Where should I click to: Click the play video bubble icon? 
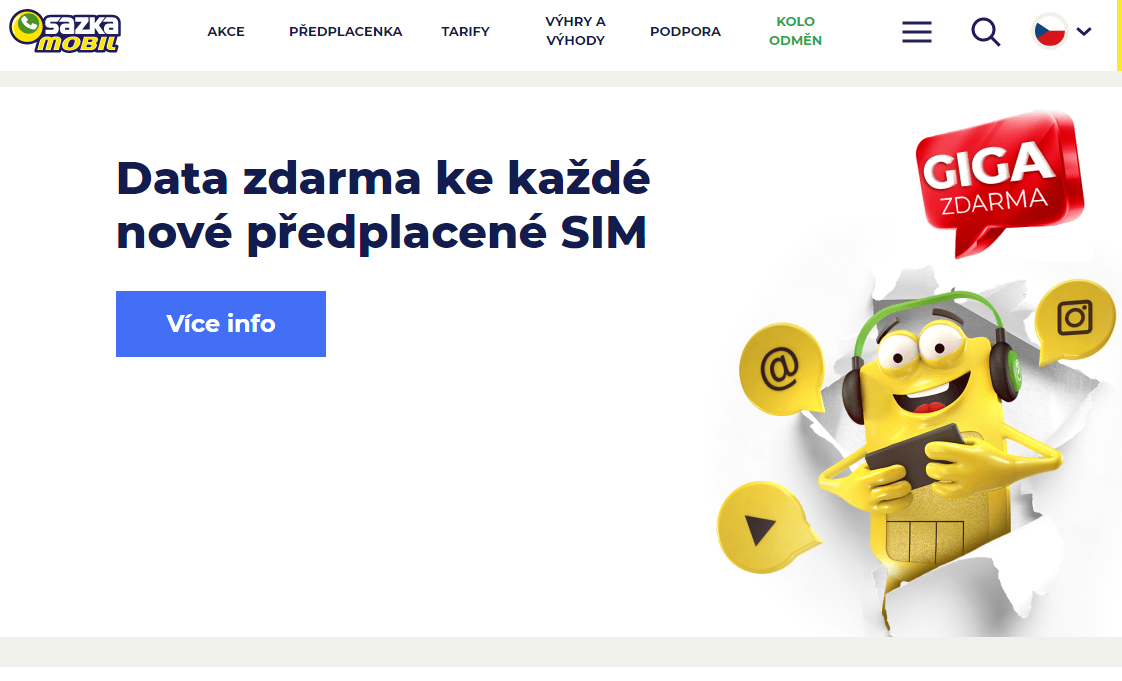[764, 528]
